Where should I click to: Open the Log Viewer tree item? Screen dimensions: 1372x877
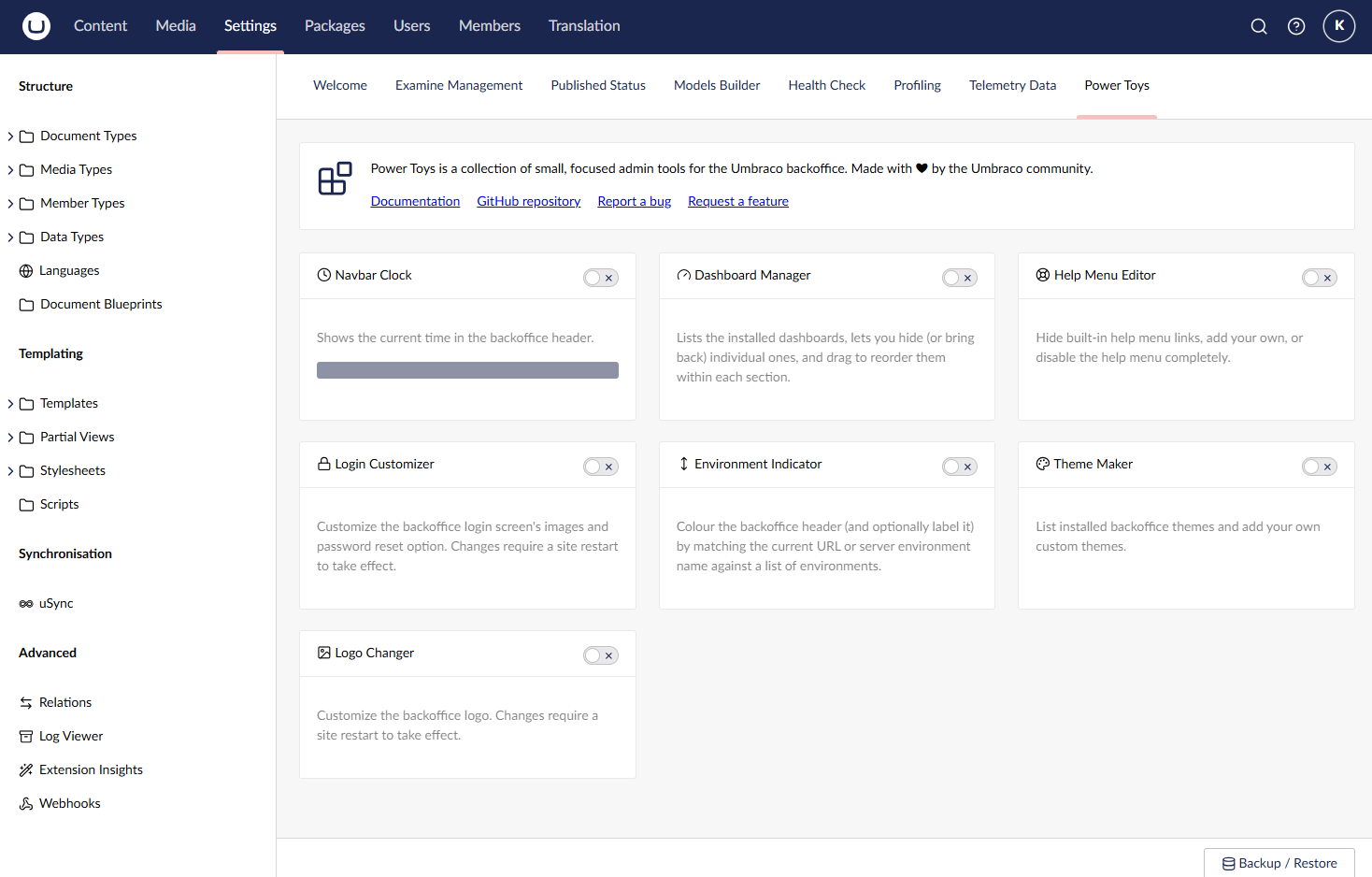coord(138,737)
